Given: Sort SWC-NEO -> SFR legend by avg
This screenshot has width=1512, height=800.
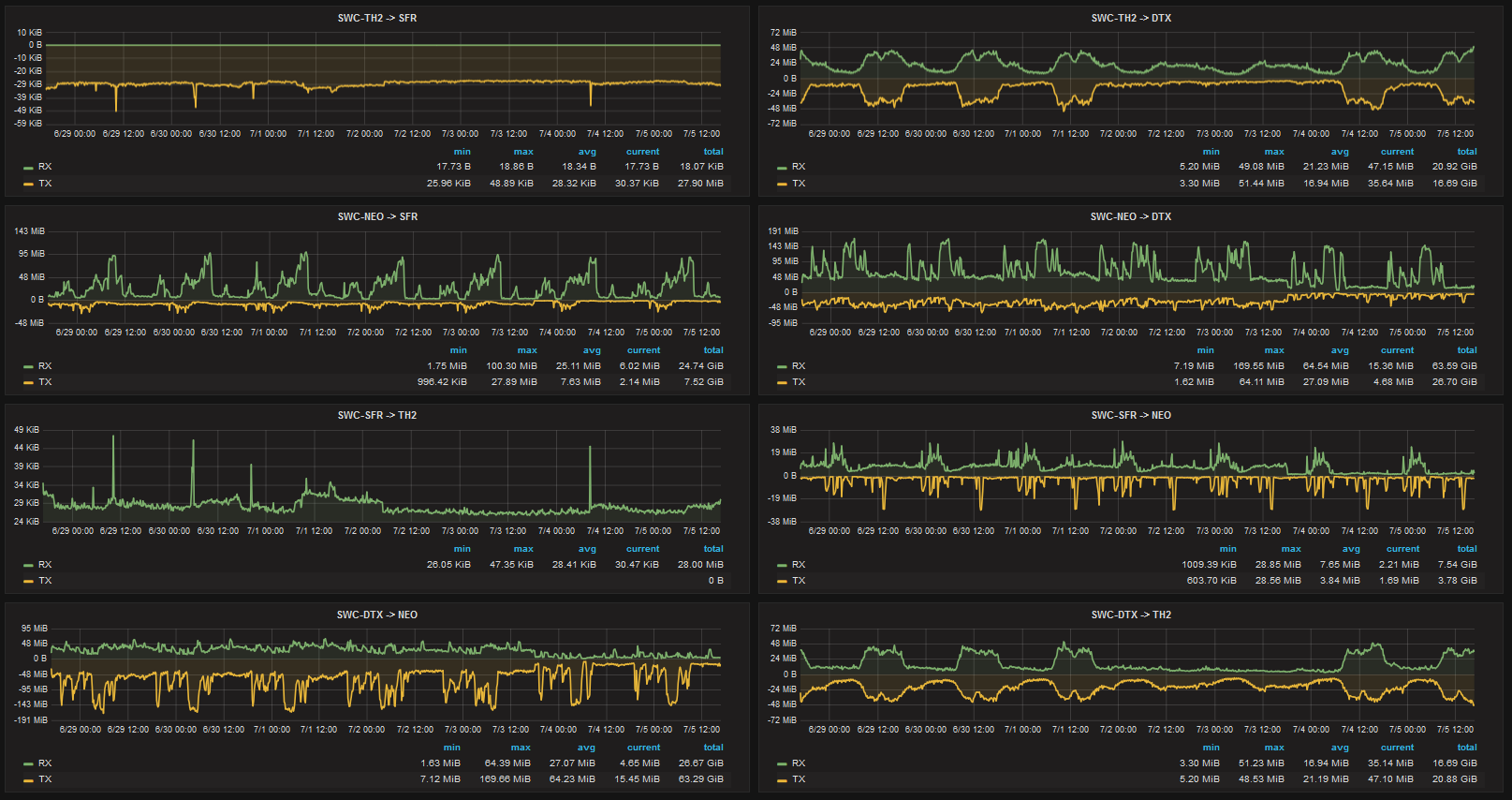Looking at the screenshot, I should (x=592, y=350).
